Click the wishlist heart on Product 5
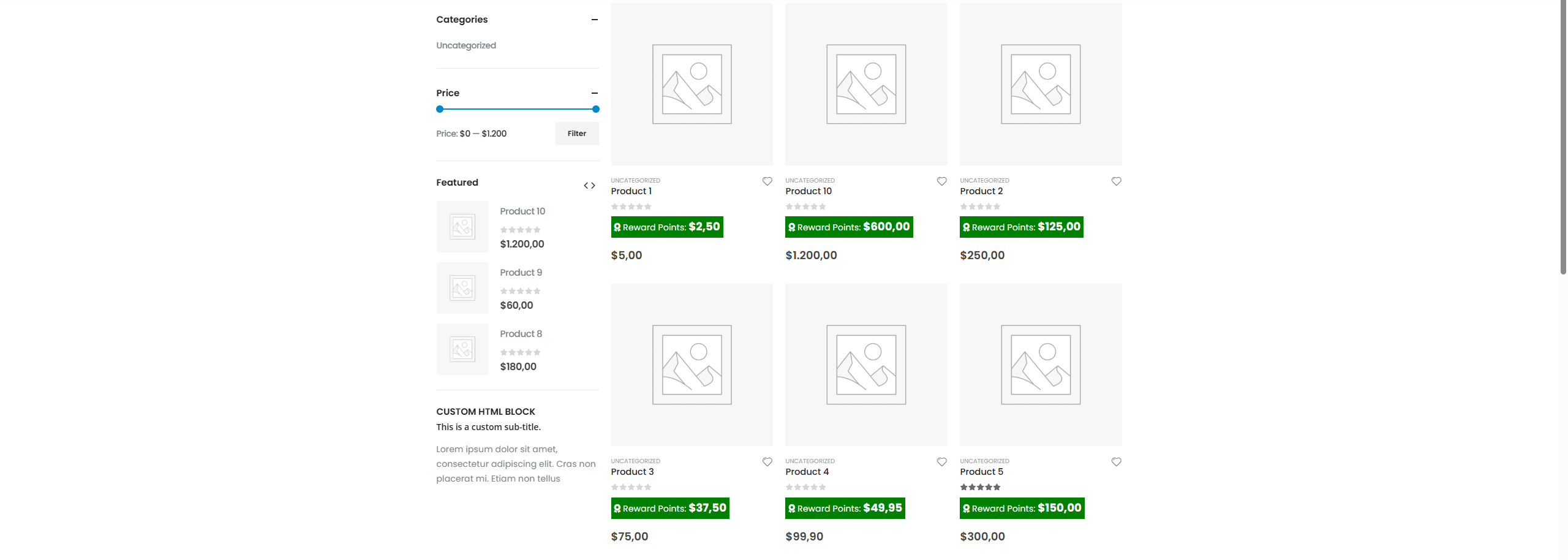The image size is (1568, 560). tap(1116, 461)
